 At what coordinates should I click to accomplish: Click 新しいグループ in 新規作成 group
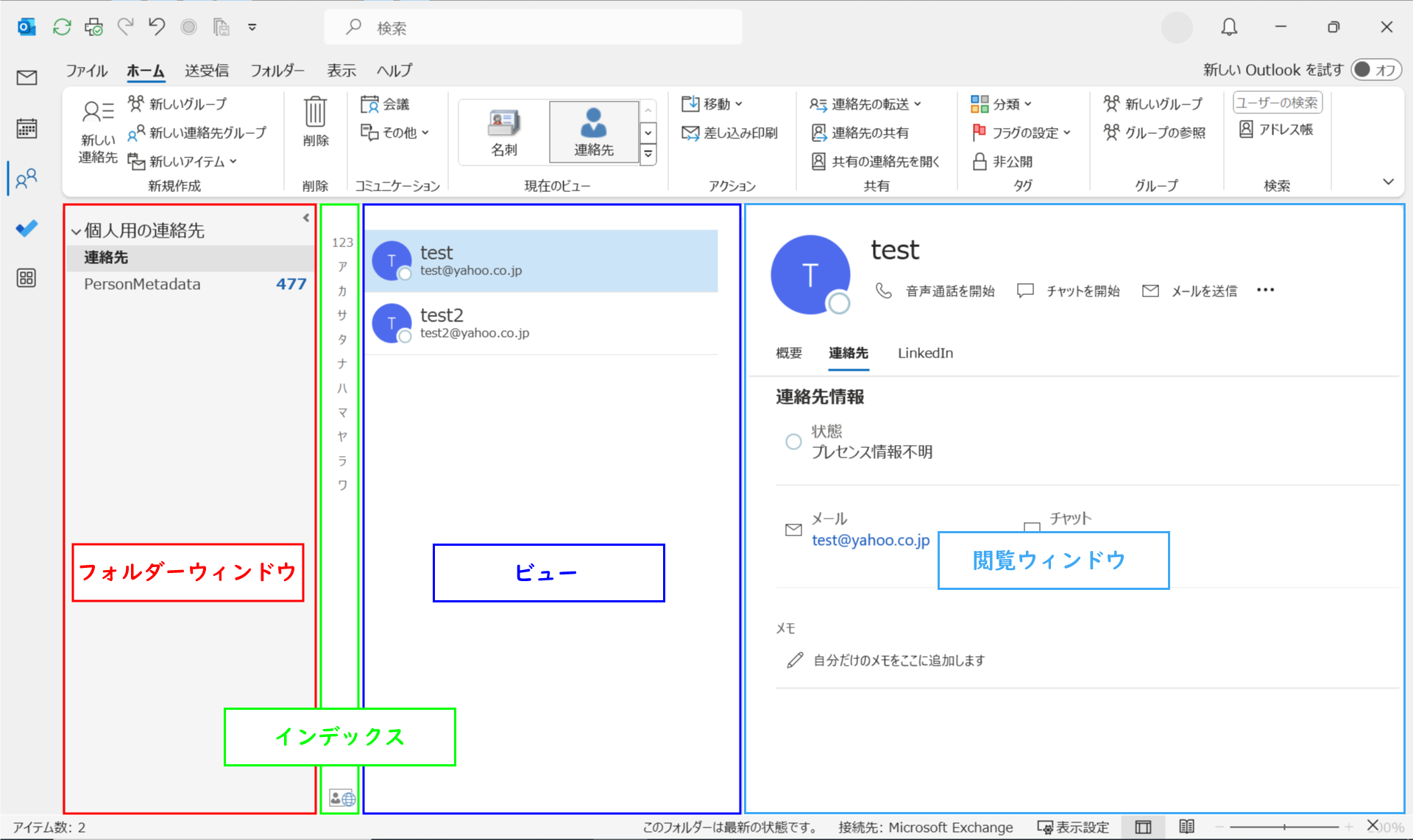[x=177, y=104]
